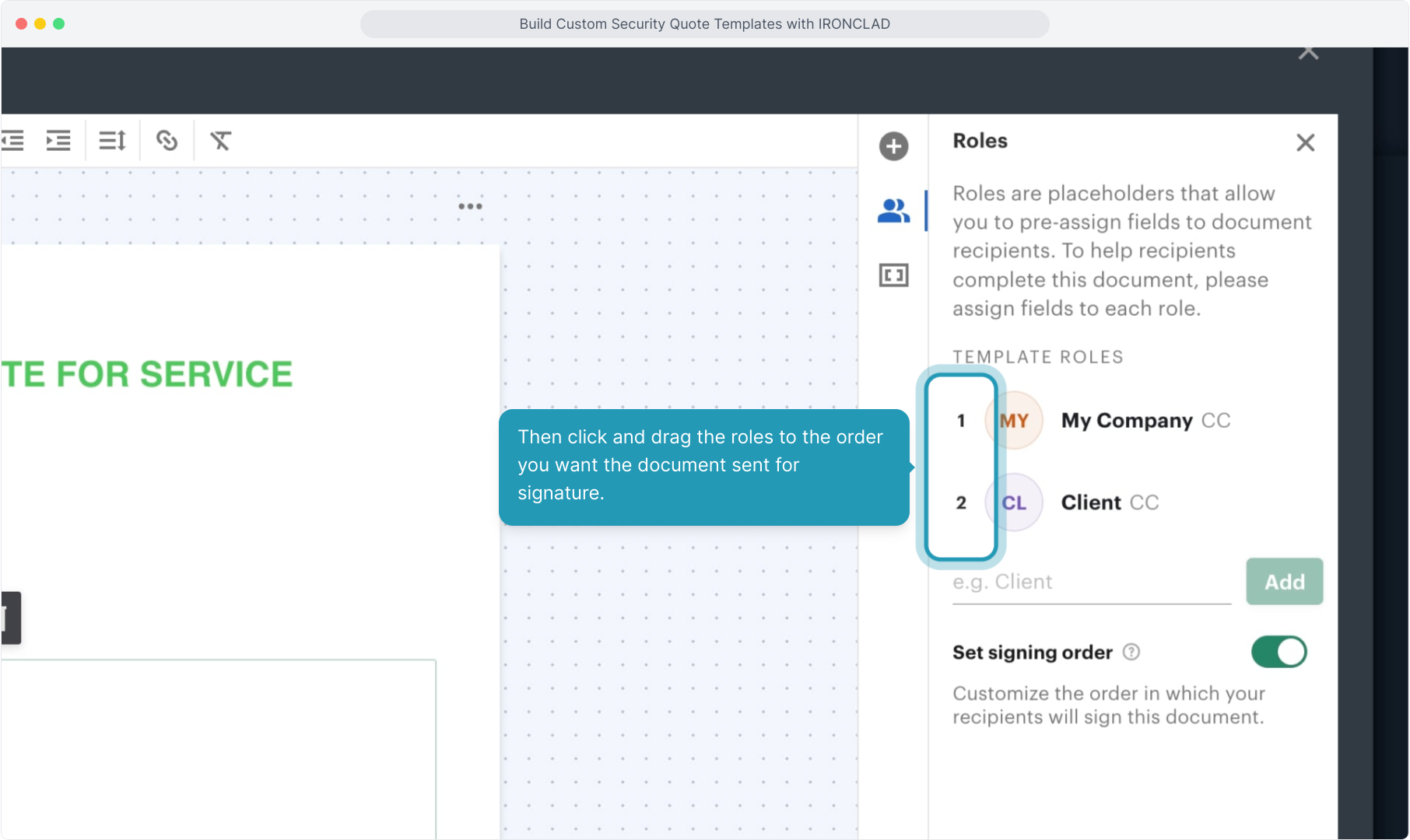The image size is (1410, 840).
Task: Select the Client role
Action: click(1091, 503)
